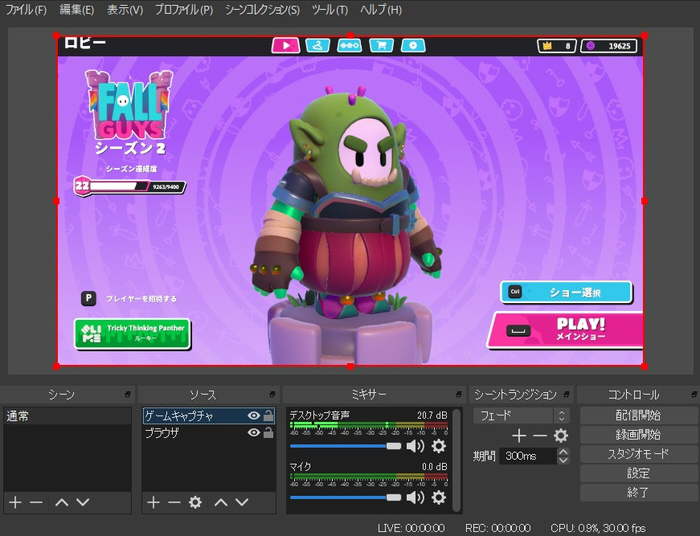Add a source with the plus icon

pyautogui.click(x=153, y=503)
